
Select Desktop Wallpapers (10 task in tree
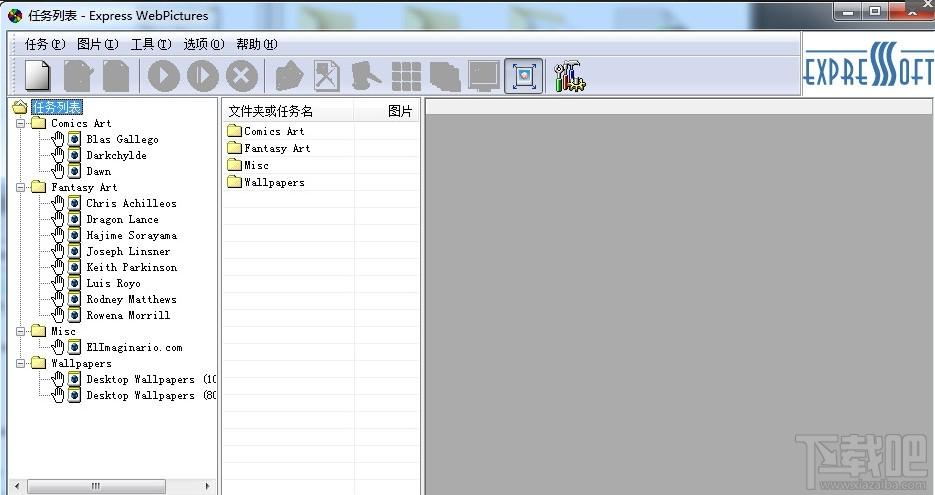click(151, 379)
